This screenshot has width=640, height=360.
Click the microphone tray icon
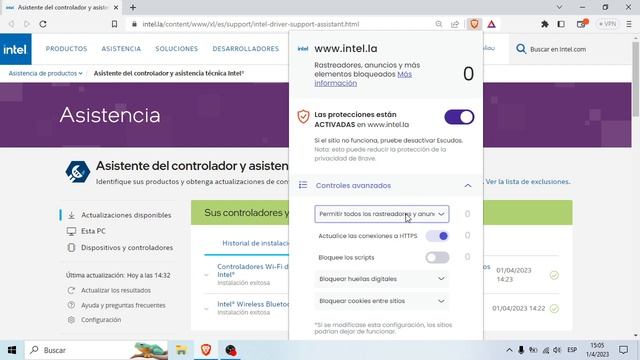pos(521,350)
